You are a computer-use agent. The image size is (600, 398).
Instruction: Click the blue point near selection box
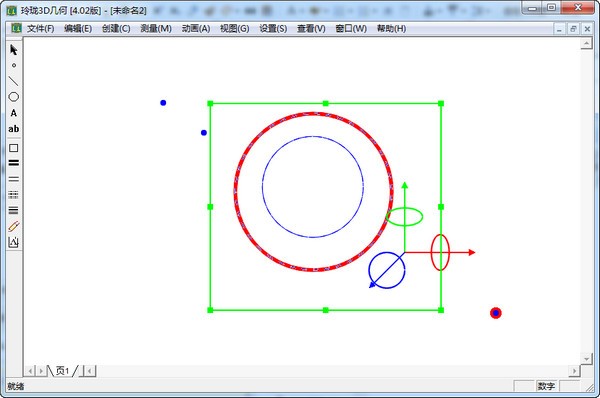[204, 133]
